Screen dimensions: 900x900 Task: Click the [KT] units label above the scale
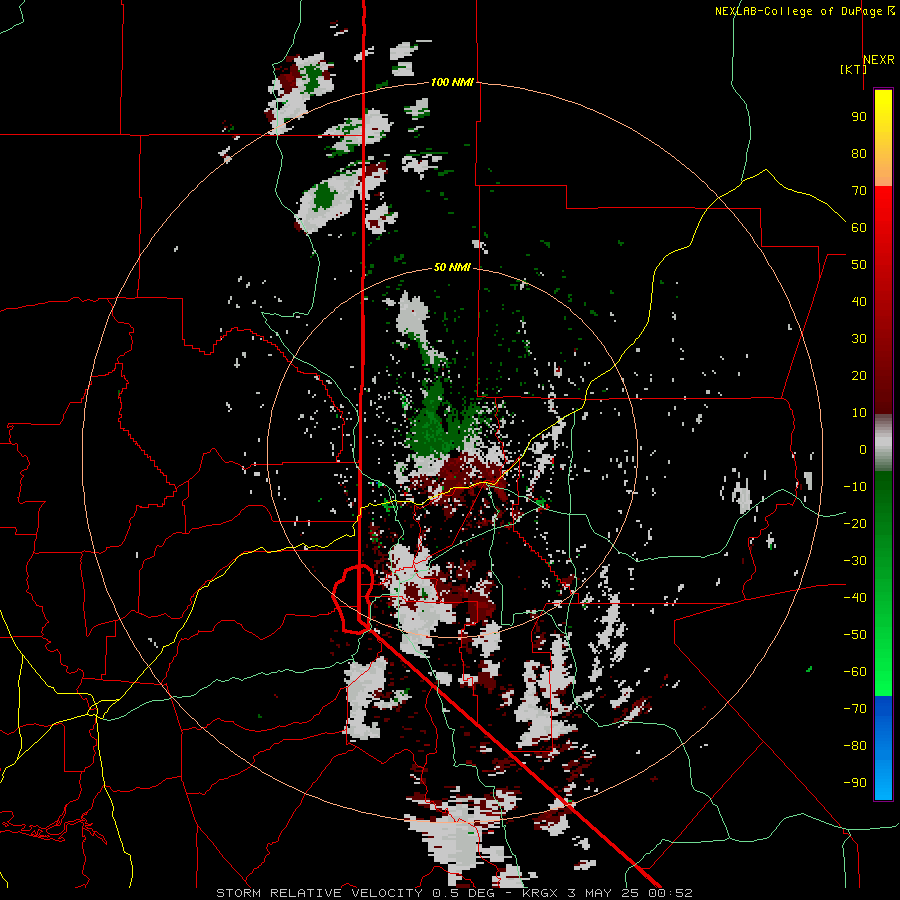[x=853, y=69]
